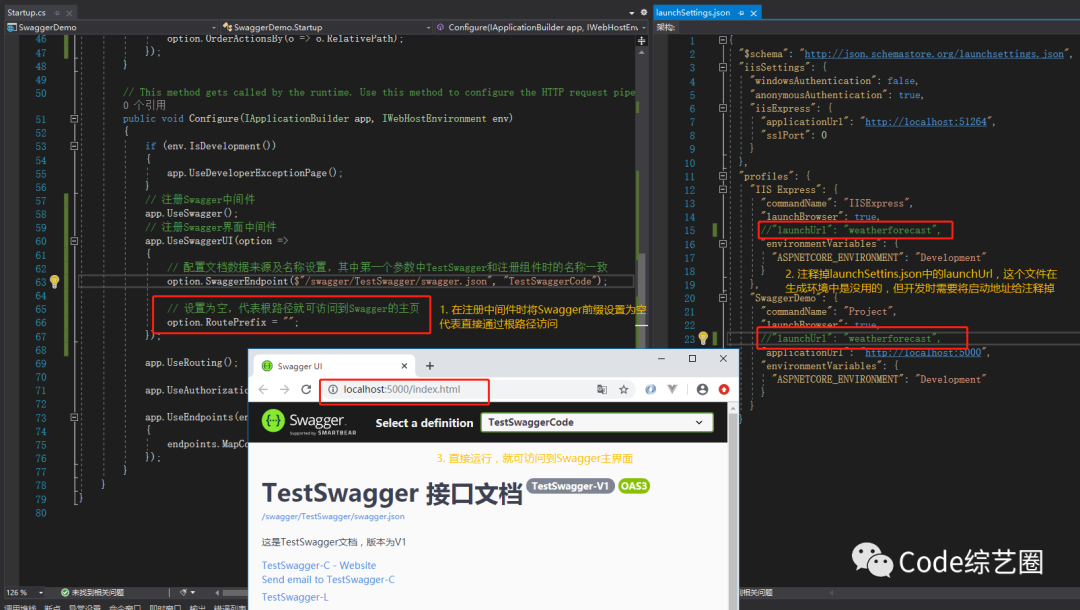Collapse the profiles node at line 11
1080x610 pixels.
(x=723, y=176)
